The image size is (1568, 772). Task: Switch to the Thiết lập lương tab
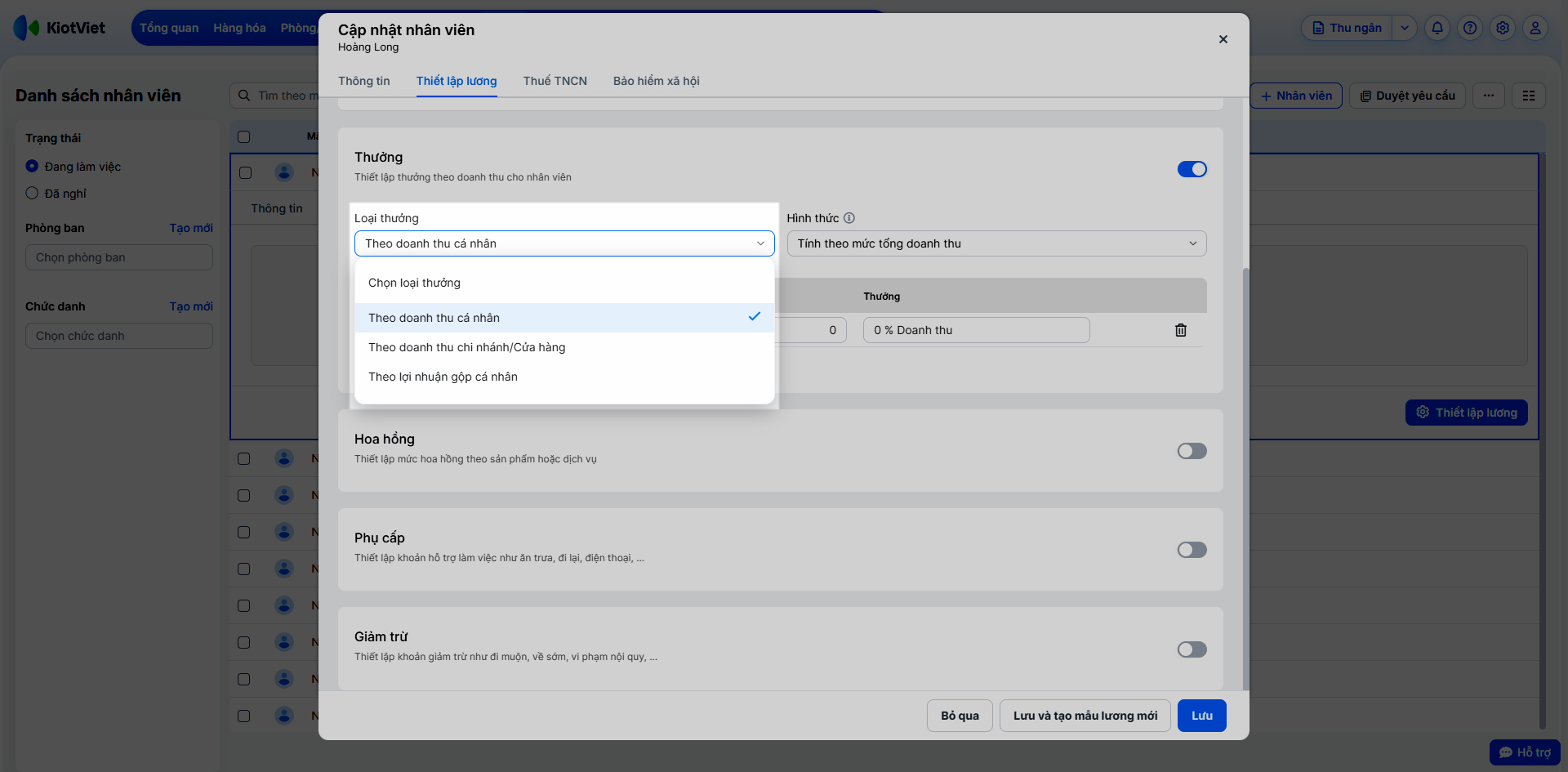[x=457, y=81]
